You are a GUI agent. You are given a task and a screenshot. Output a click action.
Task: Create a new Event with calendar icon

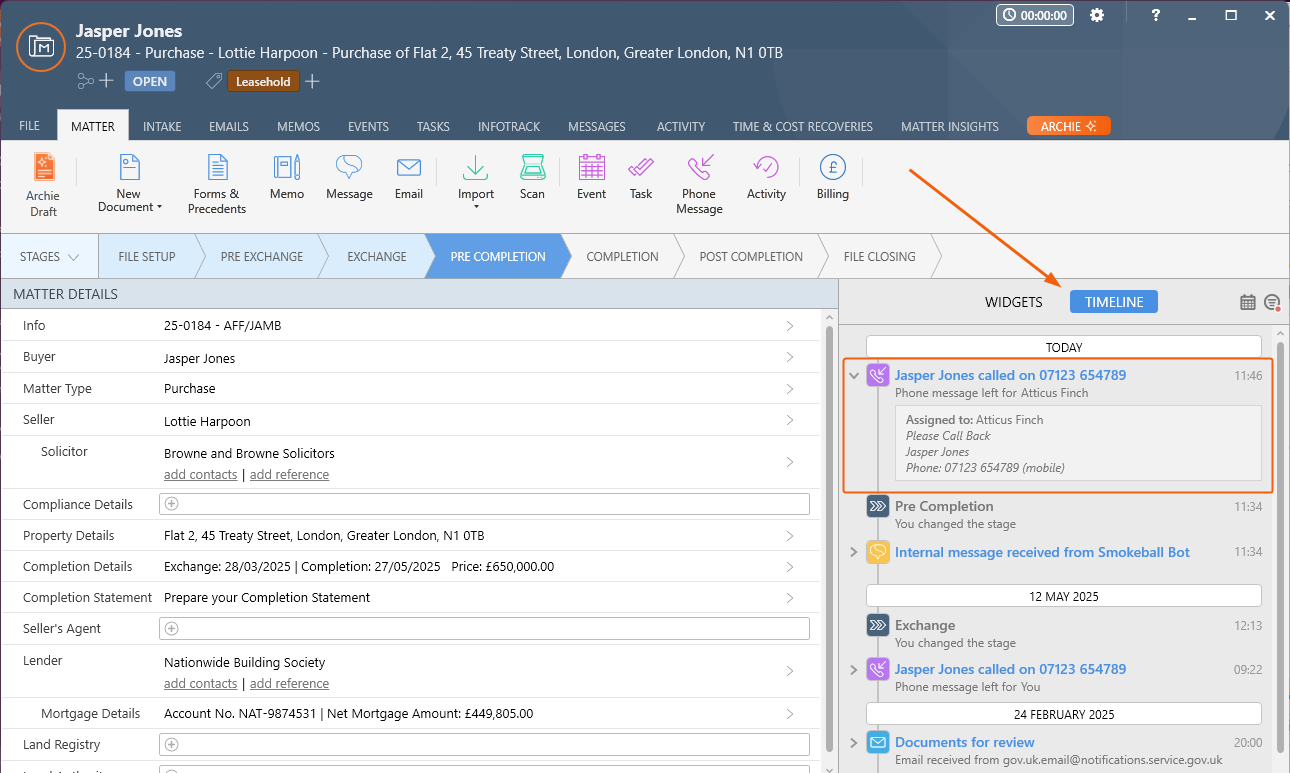click(x=591, y=178)
